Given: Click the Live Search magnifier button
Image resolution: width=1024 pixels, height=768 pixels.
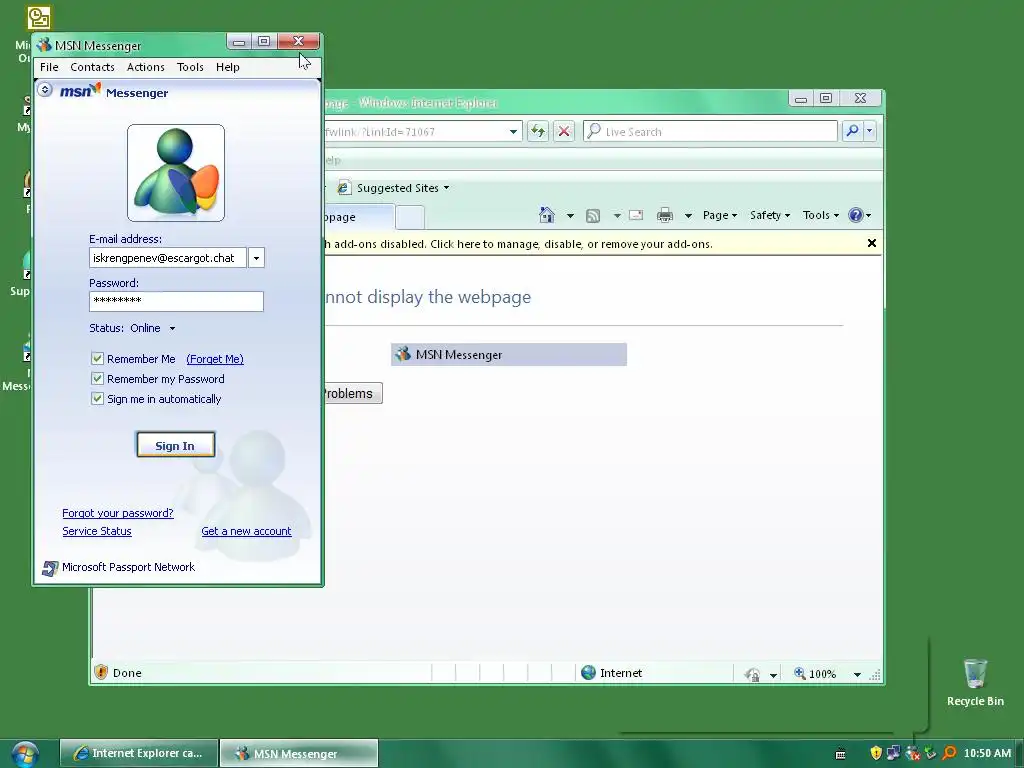Looking at the screenshot, I should click(x=852, y=131).
